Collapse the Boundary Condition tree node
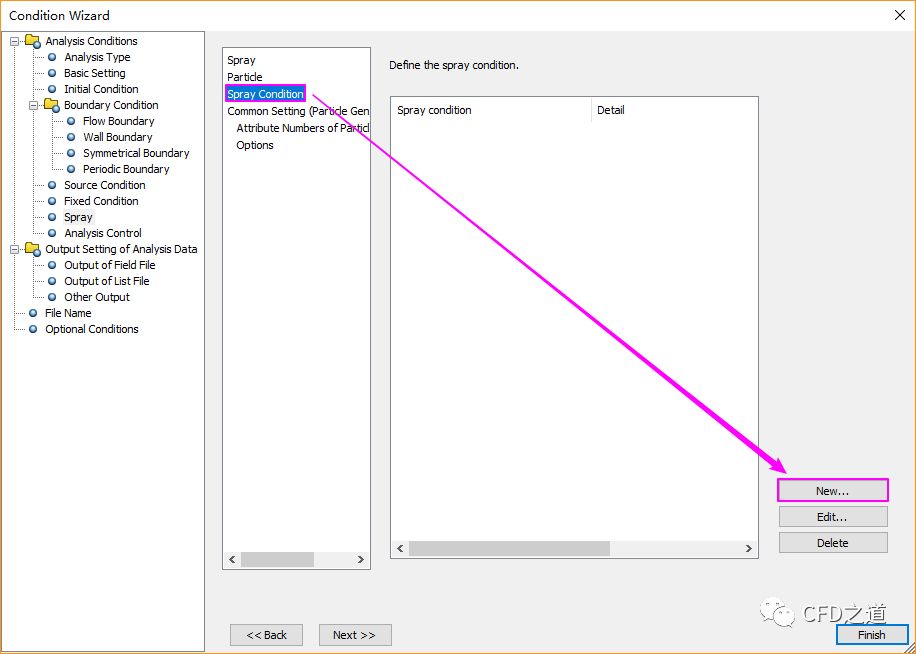Viewport: 916px width, 654px height. click(33, 105)
